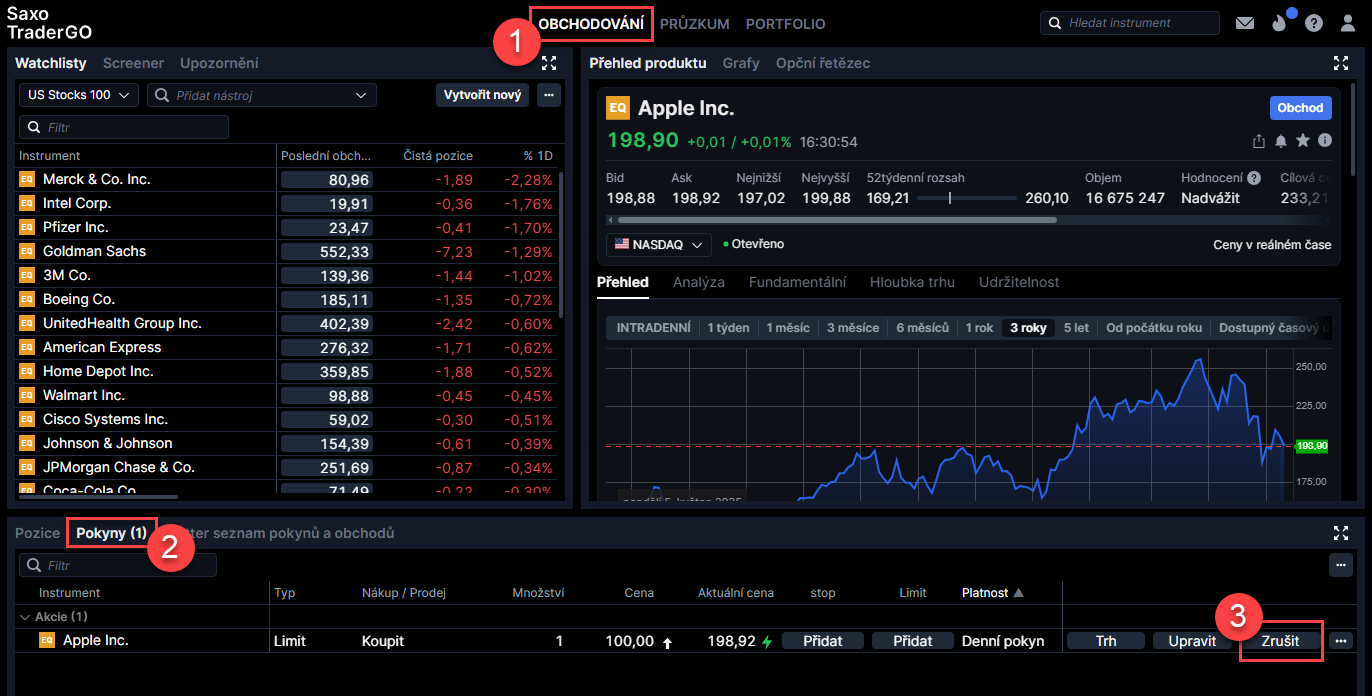Click the EQ icon in Apple order row

(47, 640)
